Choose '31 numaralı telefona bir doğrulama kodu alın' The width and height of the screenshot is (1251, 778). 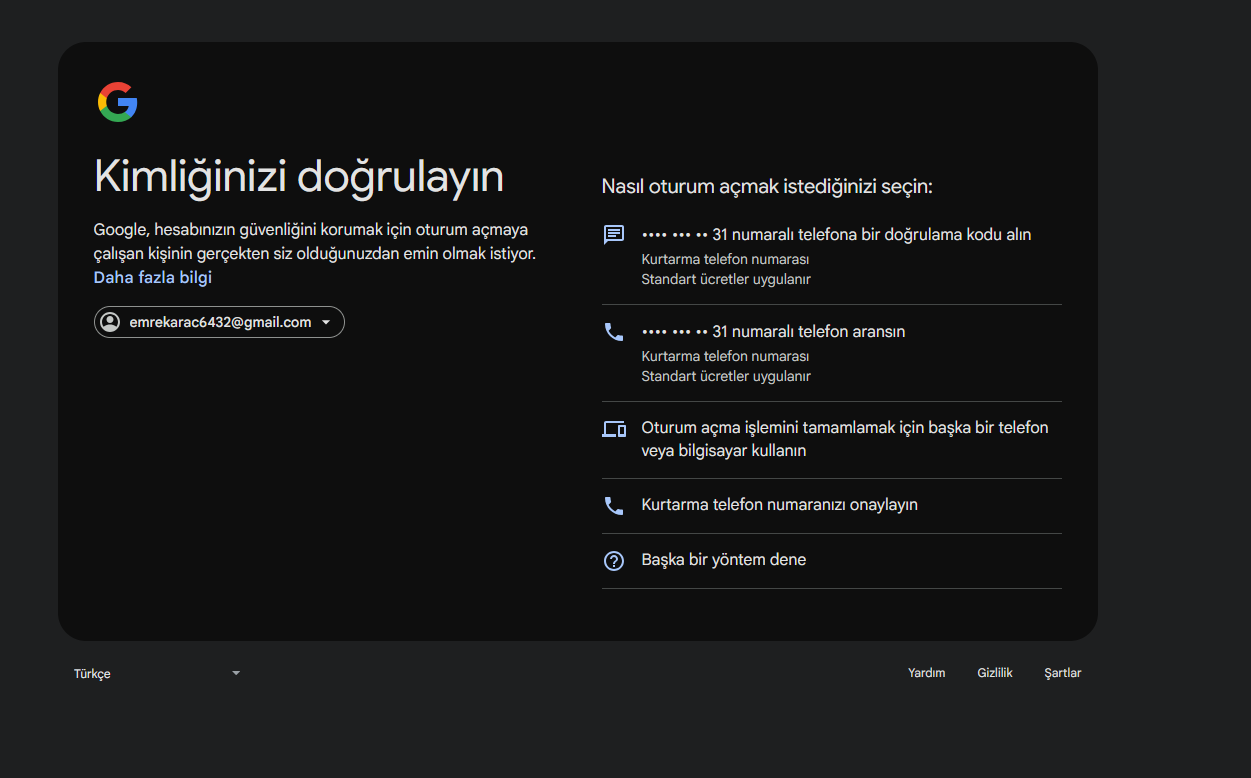click(831, 256)
